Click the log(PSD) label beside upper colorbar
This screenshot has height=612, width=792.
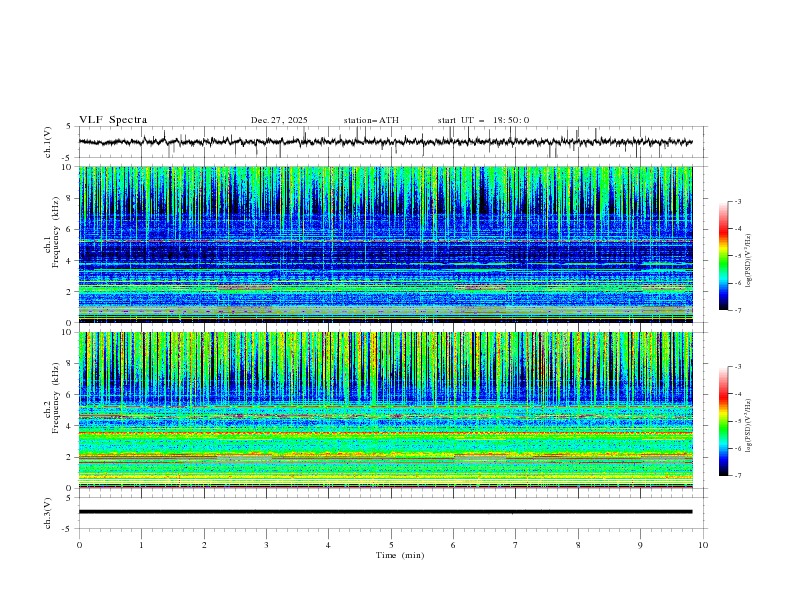749,256
